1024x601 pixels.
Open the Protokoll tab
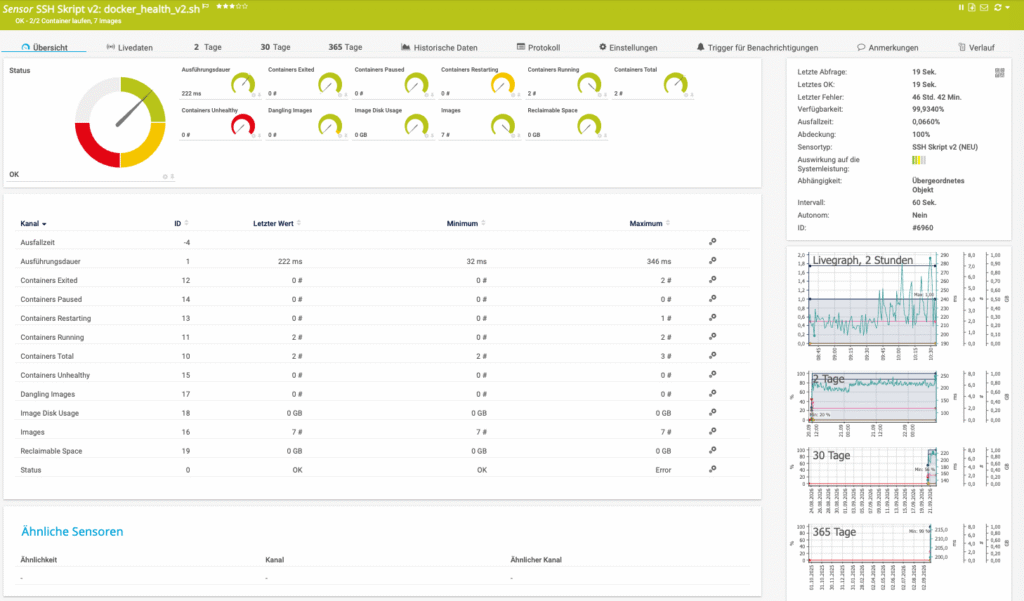tap(538, 48)
